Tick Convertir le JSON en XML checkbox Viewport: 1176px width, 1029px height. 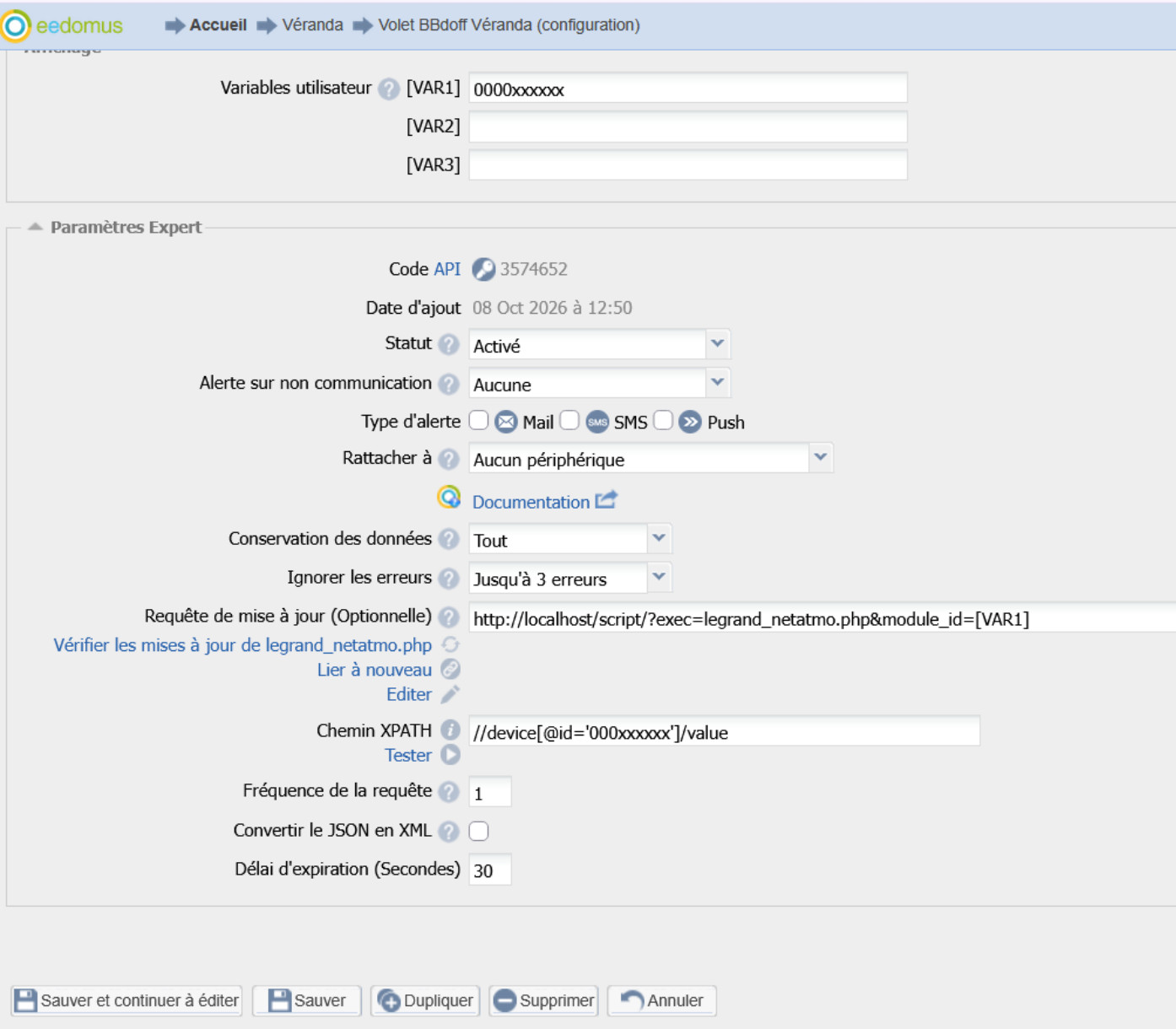pos(478,831)
